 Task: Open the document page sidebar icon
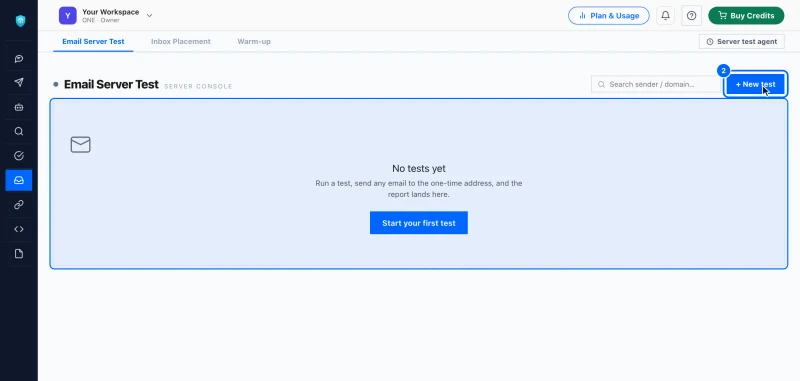[x=19, y=254]
